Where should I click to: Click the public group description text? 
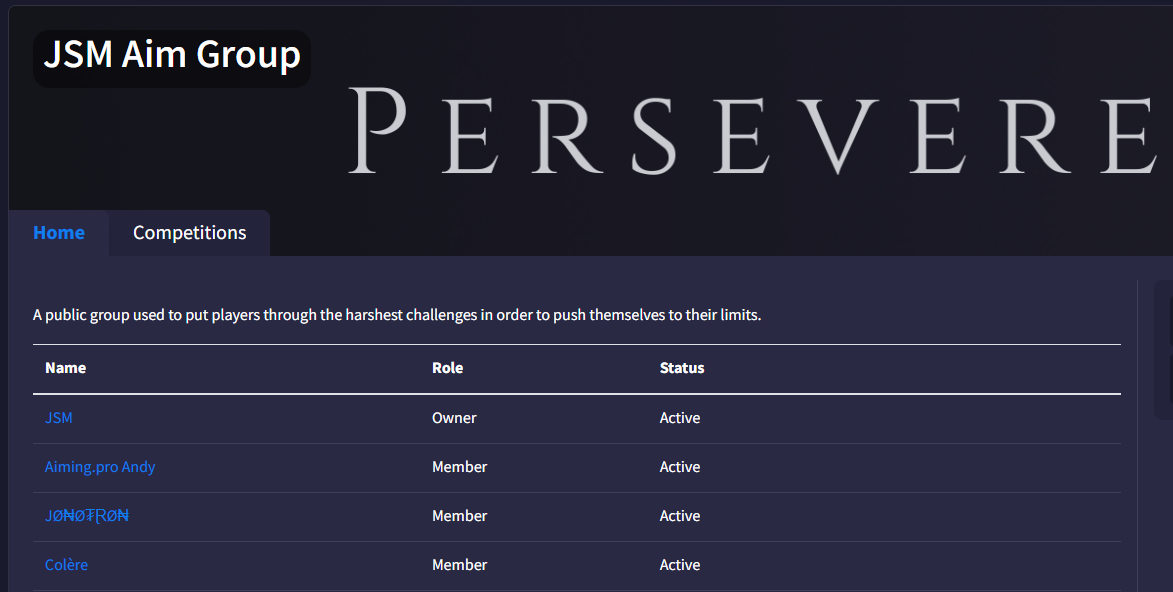coord(397,315)
